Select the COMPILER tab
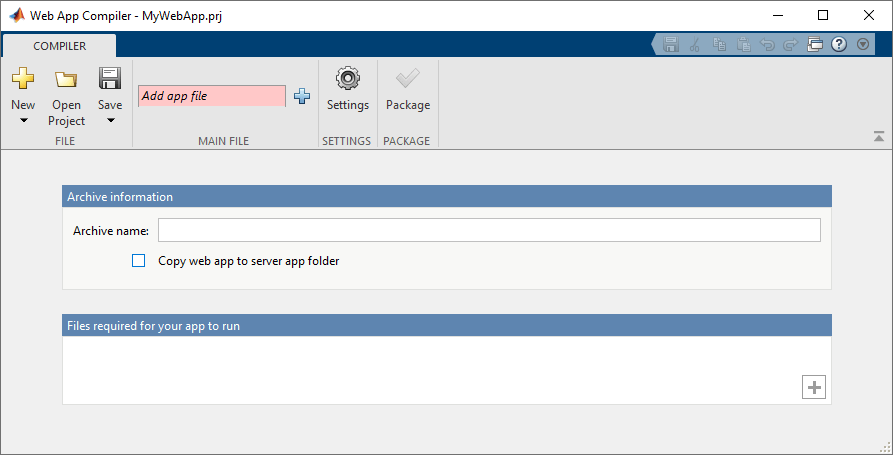Screen dimensions: 893x455 [60, 46]
